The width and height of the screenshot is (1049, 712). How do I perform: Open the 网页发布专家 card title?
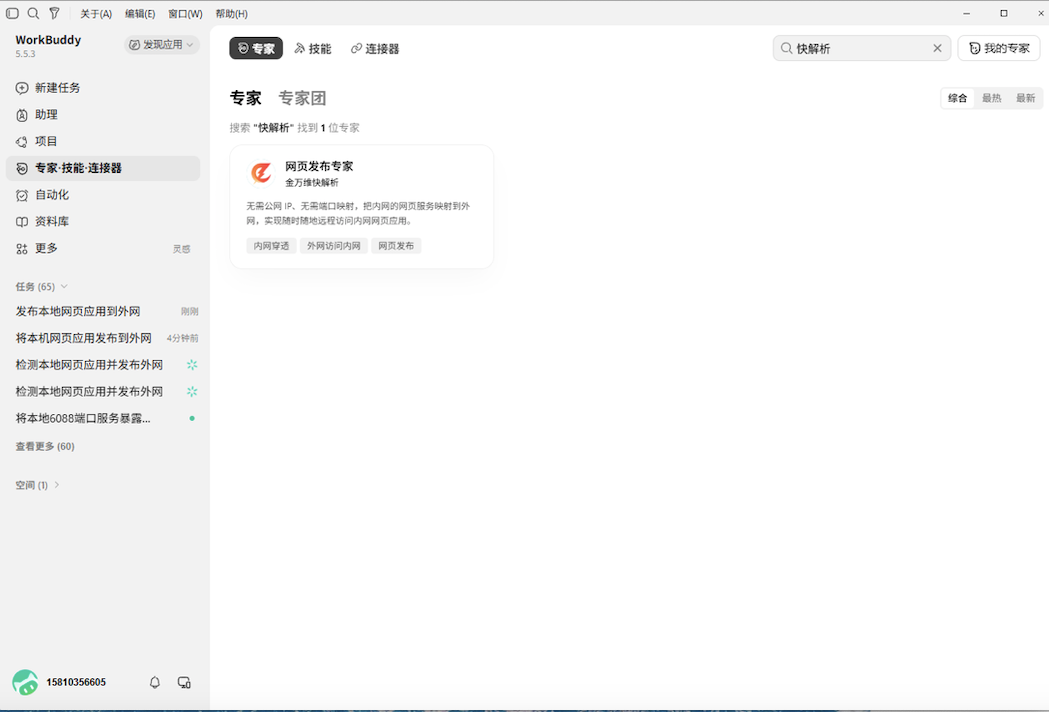pyautogui.click(x=319, y=166)
